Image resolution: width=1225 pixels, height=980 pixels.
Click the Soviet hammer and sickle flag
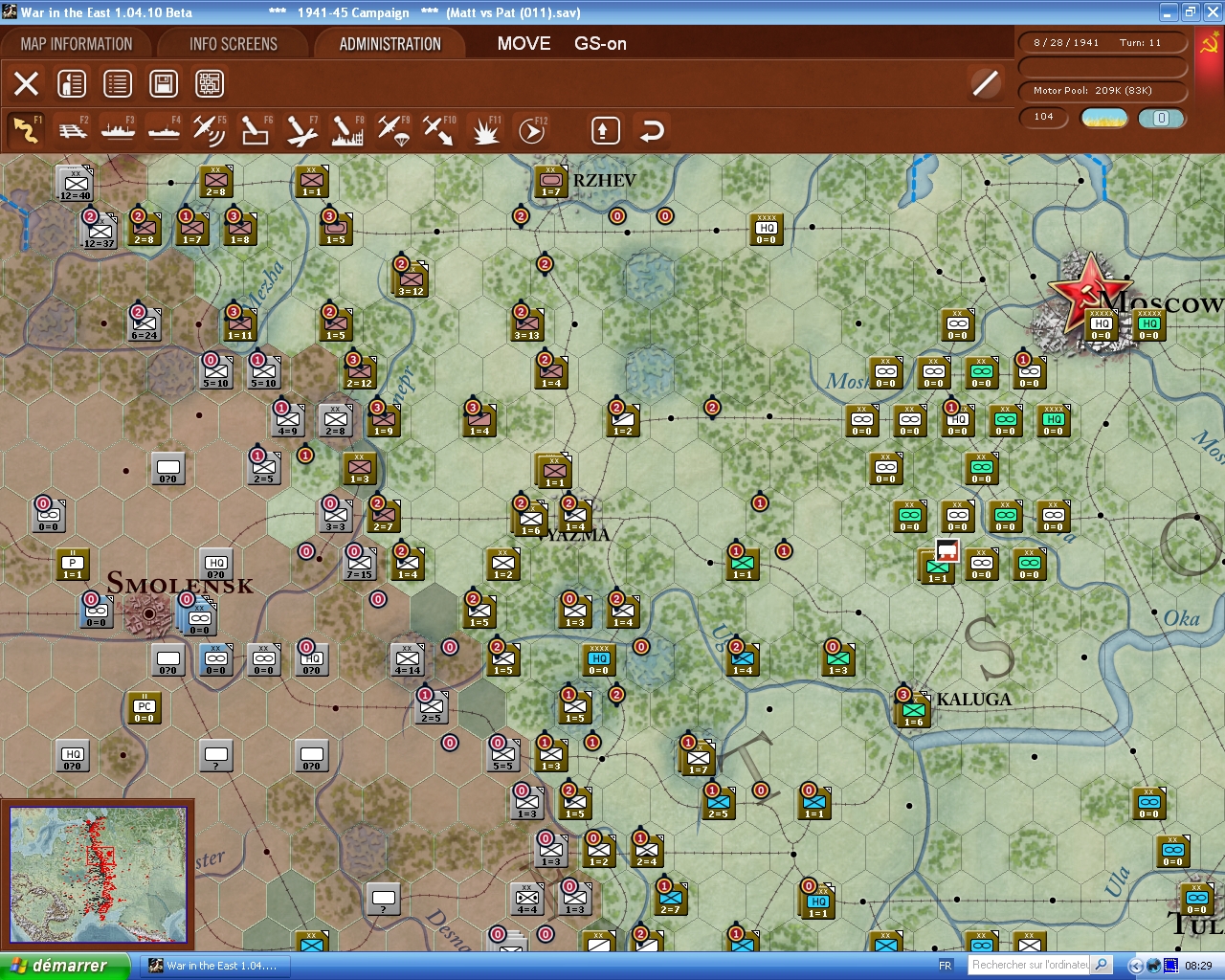click(x=1210, y=43)
